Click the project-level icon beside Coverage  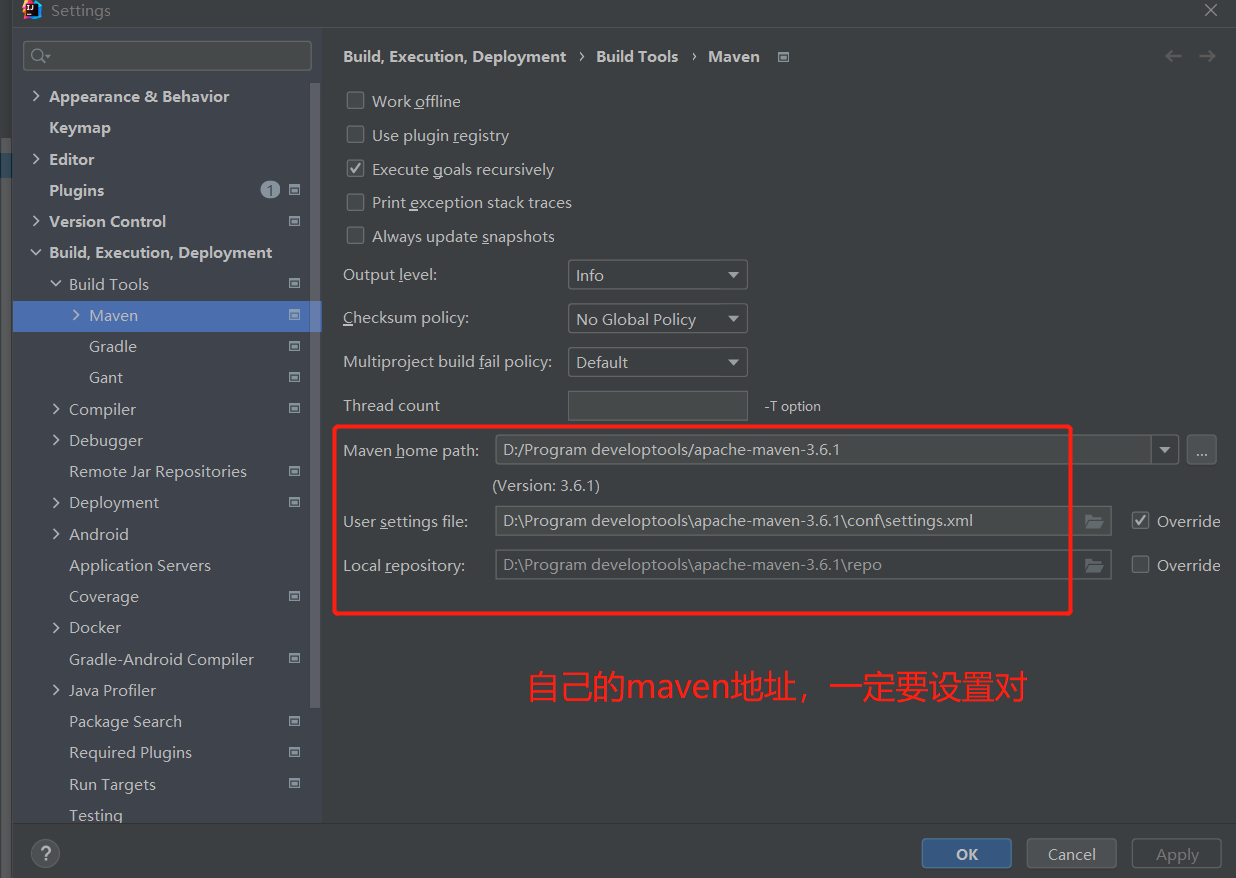[294, 596]
